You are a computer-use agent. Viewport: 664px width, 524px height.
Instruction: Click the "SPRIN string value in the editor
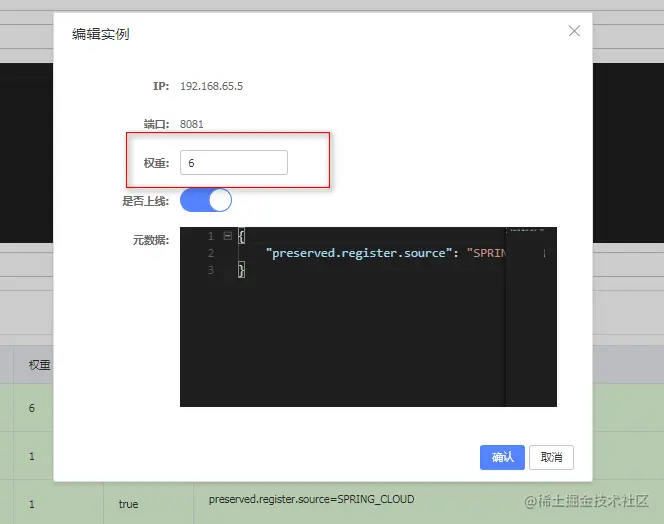(x=486, y=253)
